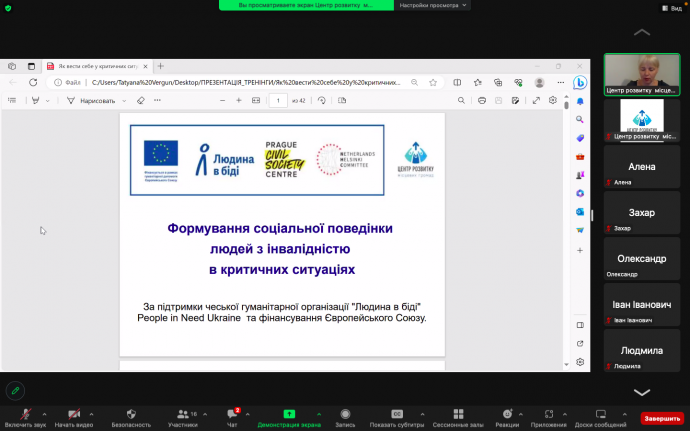
Task: Open the Безопасность security icon
Action: (131, 414)
